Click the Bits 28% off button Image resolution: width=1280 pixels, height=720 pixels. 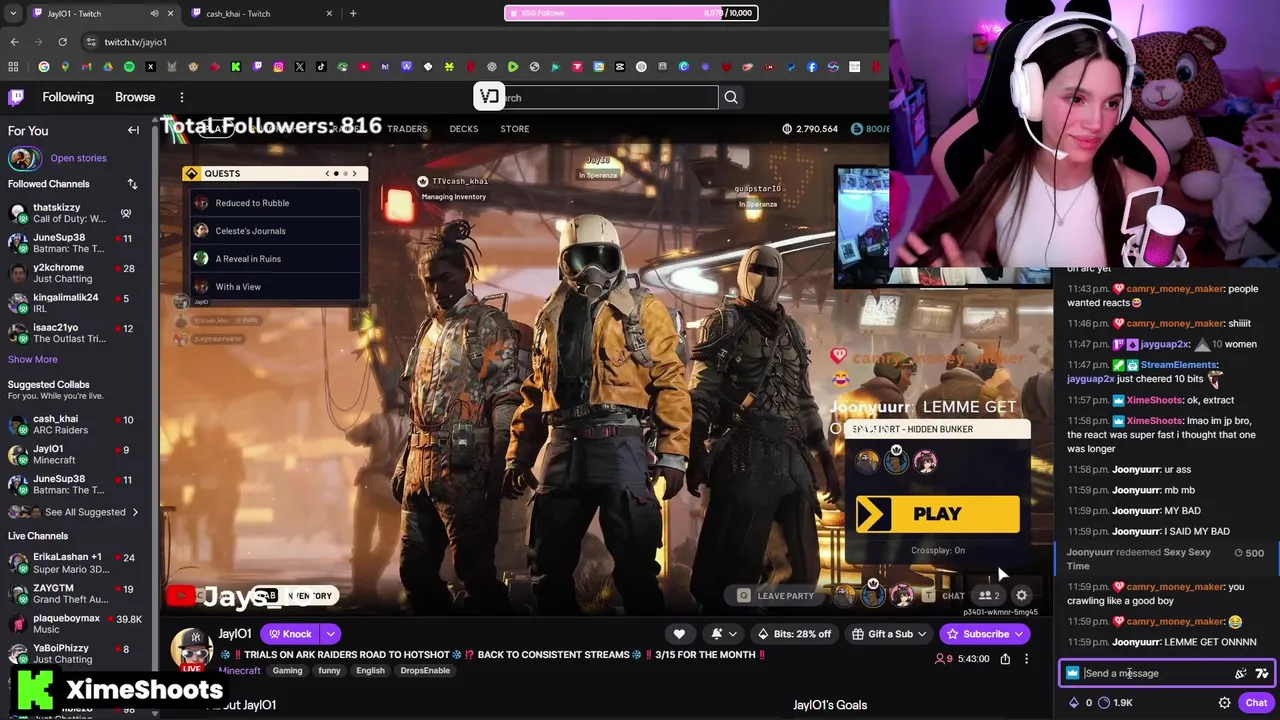tap(796, 634)
